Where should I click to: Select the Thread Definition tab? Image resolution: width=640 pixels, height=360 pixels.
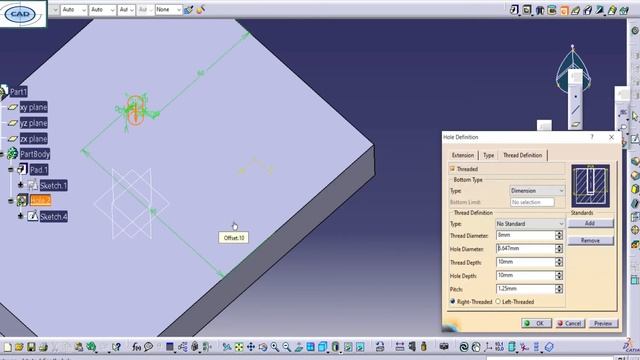coord(522,156)
